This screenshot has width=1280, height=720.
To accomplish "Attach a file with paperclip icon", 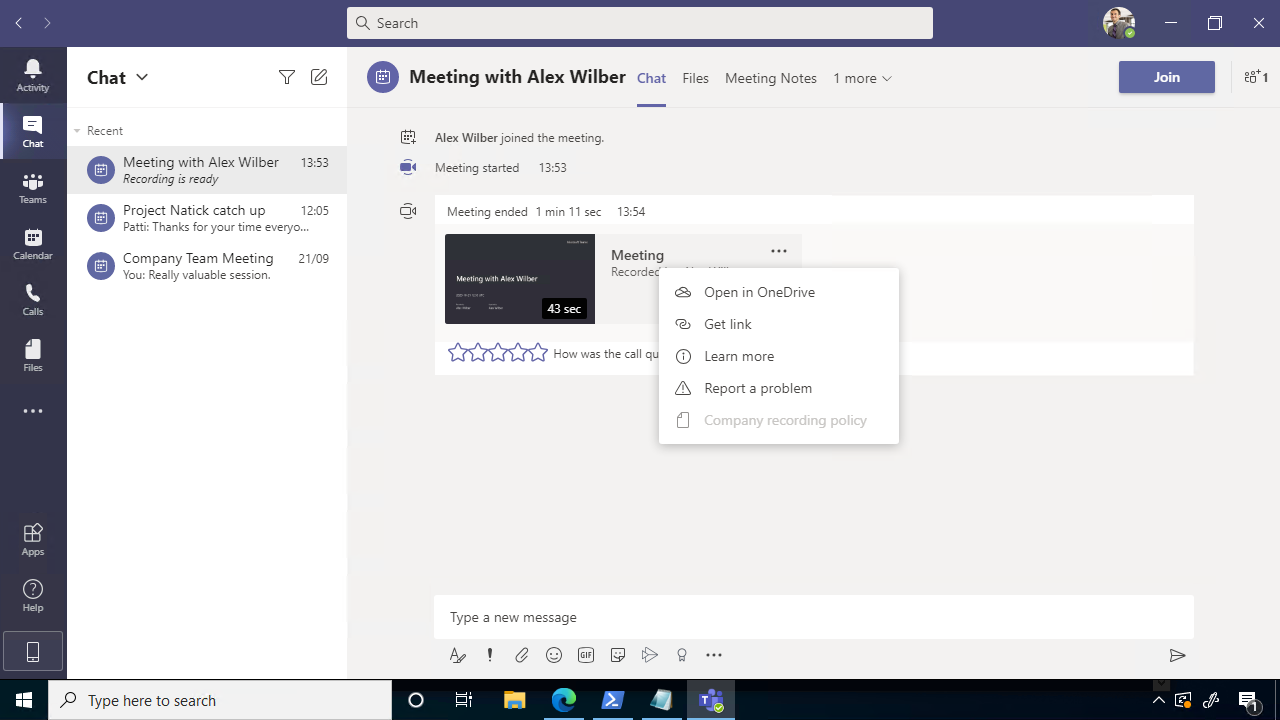I will coord(522,655).
